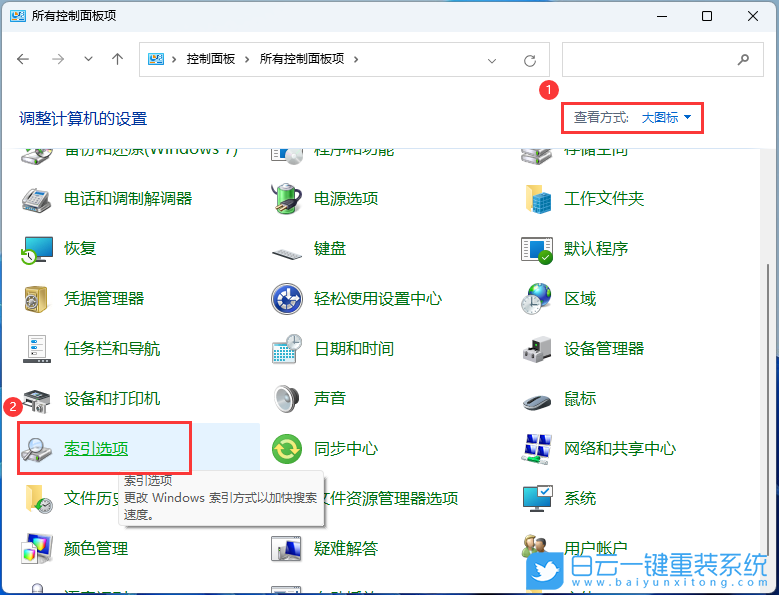Open the 键盘 link
This screenshot has height=595, width=779.
tap(330, 249)
